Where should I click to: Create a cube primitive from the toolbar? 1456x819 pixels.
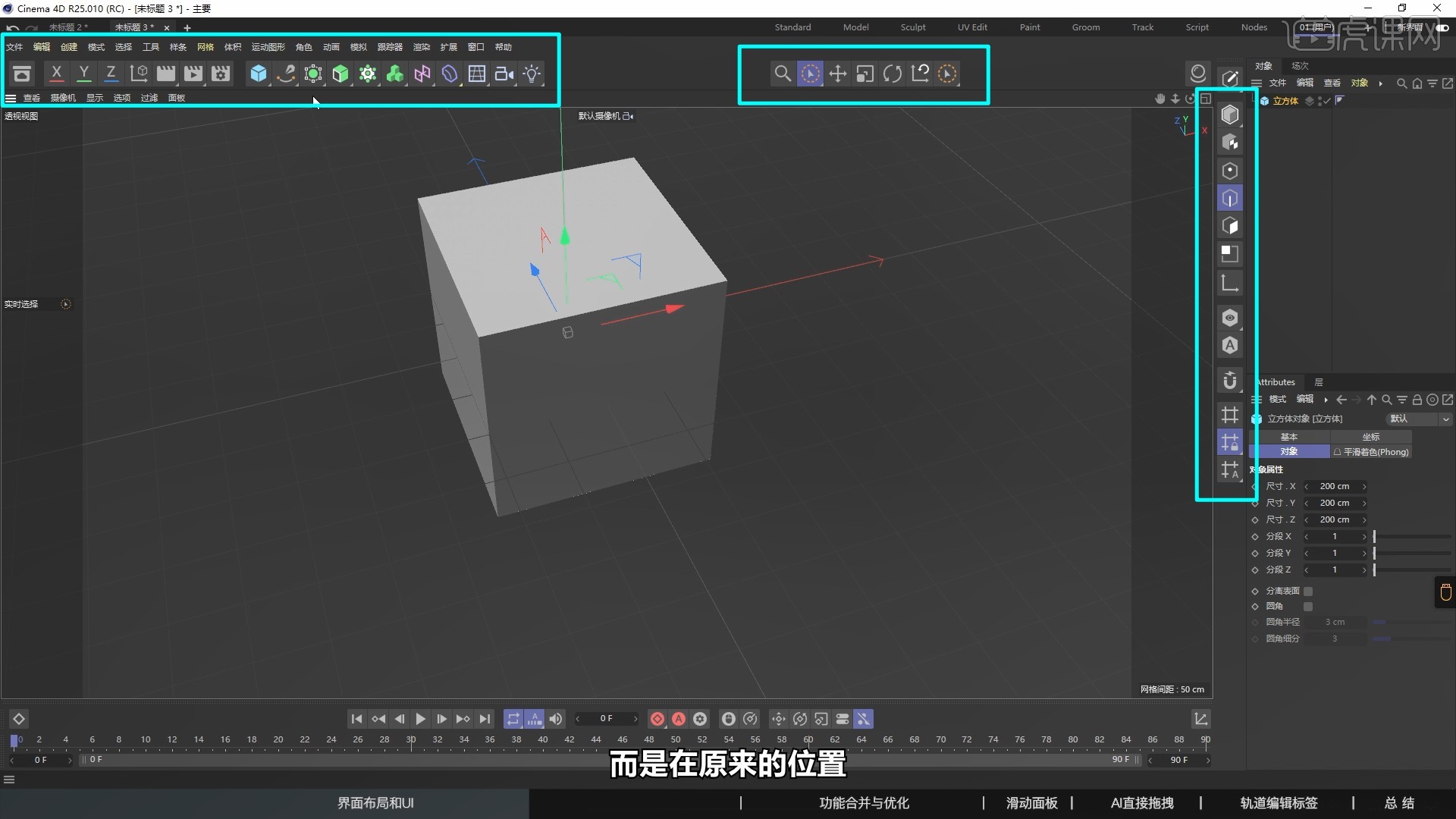[259, 74]
